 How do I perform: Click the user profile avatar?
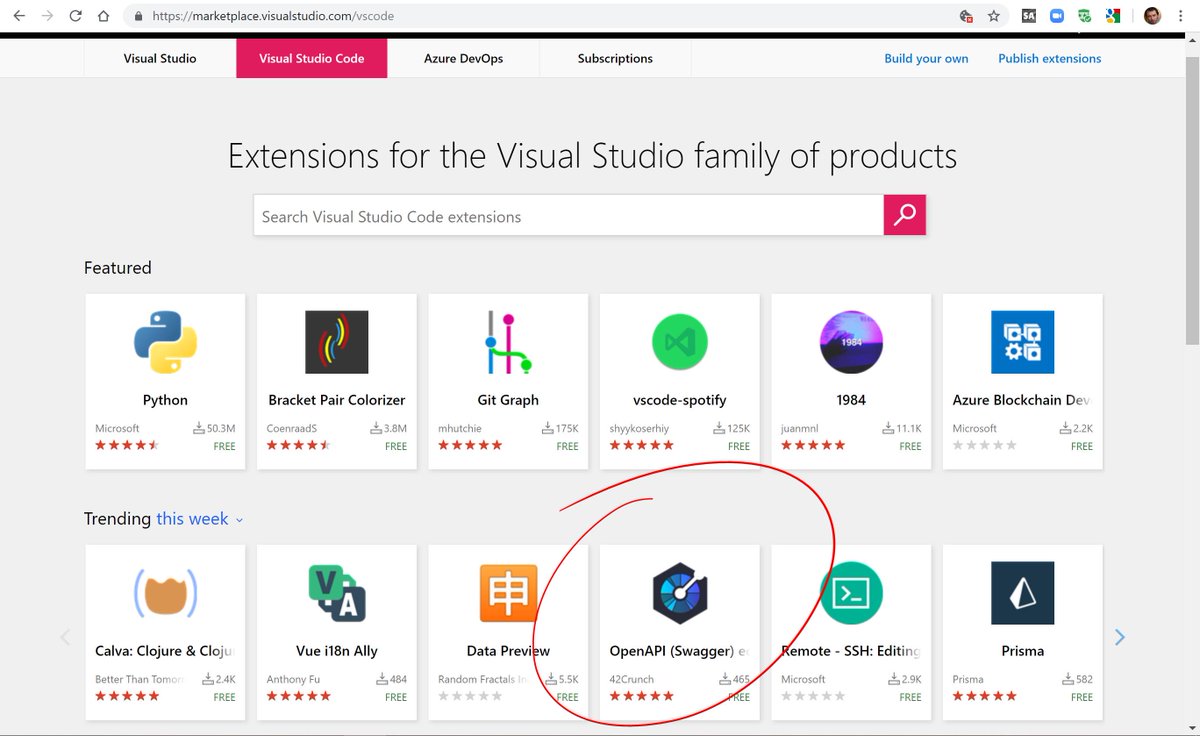coord(1152,16)
